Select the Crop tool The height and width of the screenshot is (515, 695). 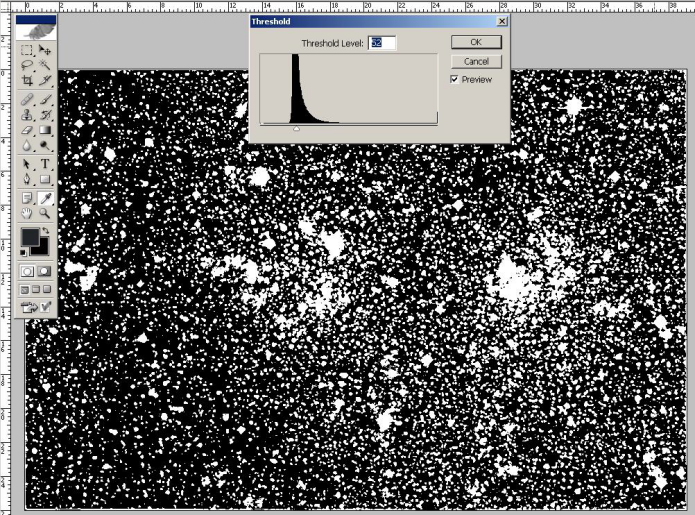(27, 80)
